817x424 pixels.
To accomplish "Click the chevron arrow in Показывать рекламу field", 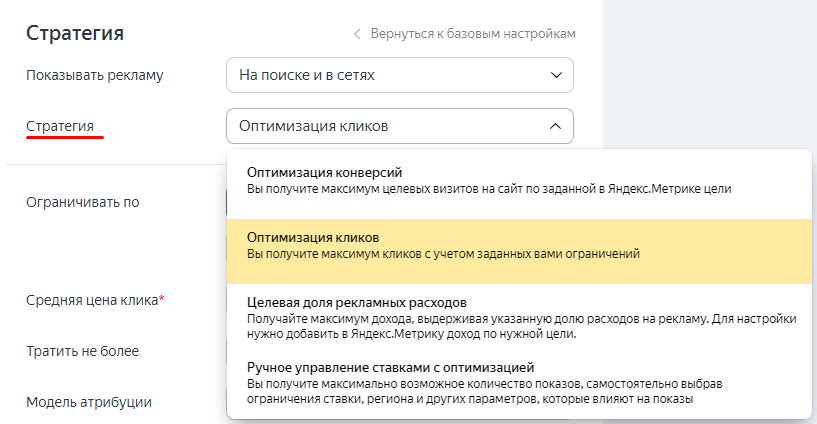I will click(556, 75).
